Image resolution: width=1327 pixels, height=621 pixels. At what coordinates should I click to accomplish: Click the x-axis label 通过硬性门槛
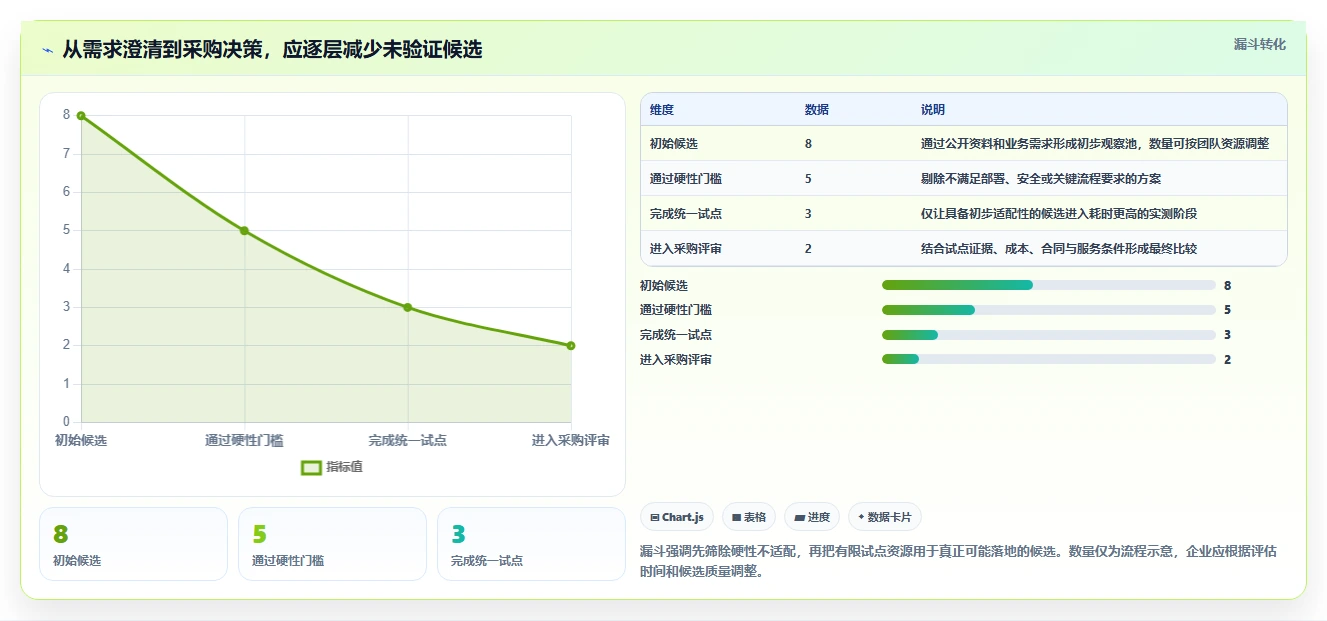click(x=244, y=441)
